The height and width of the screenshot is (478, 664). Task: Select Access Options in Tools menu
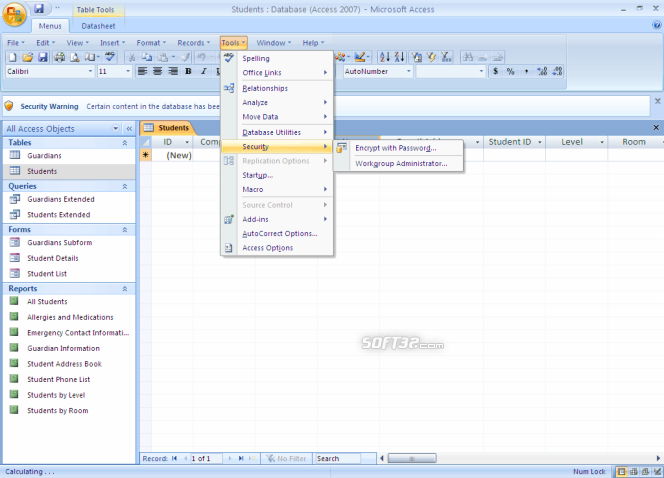277,248
